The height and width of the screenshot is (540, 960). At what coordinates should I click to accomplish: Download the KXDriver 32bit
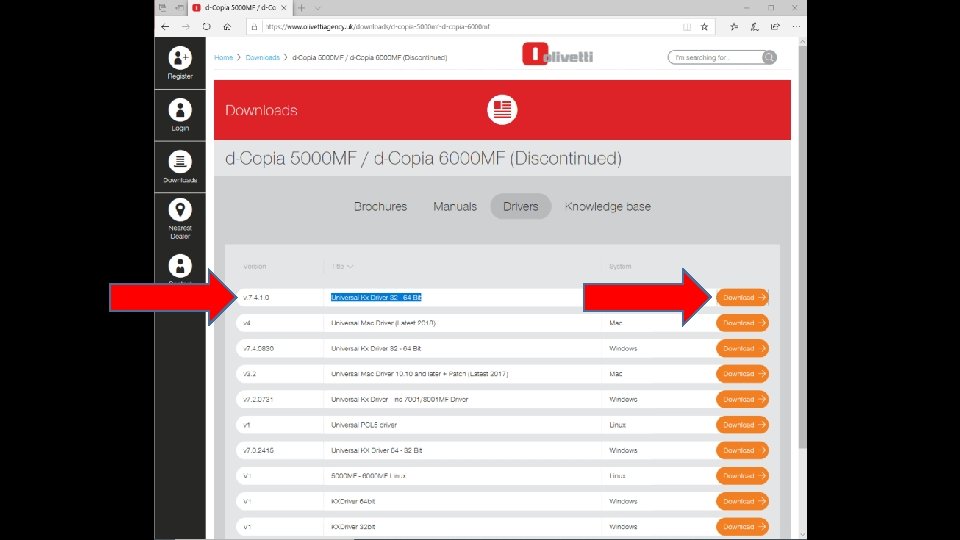point(742,527)
